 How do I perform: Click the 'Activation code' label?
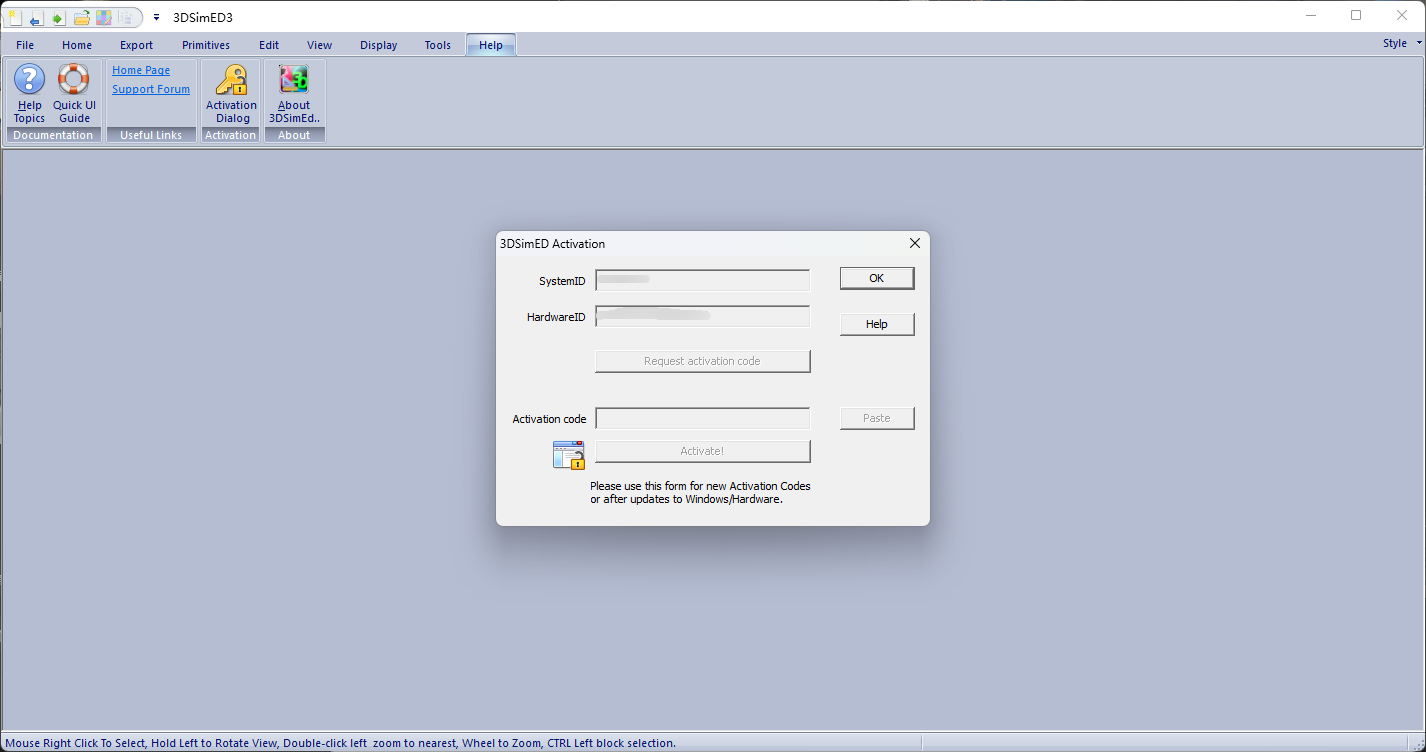pyautogui.click(x=549, y=419)
